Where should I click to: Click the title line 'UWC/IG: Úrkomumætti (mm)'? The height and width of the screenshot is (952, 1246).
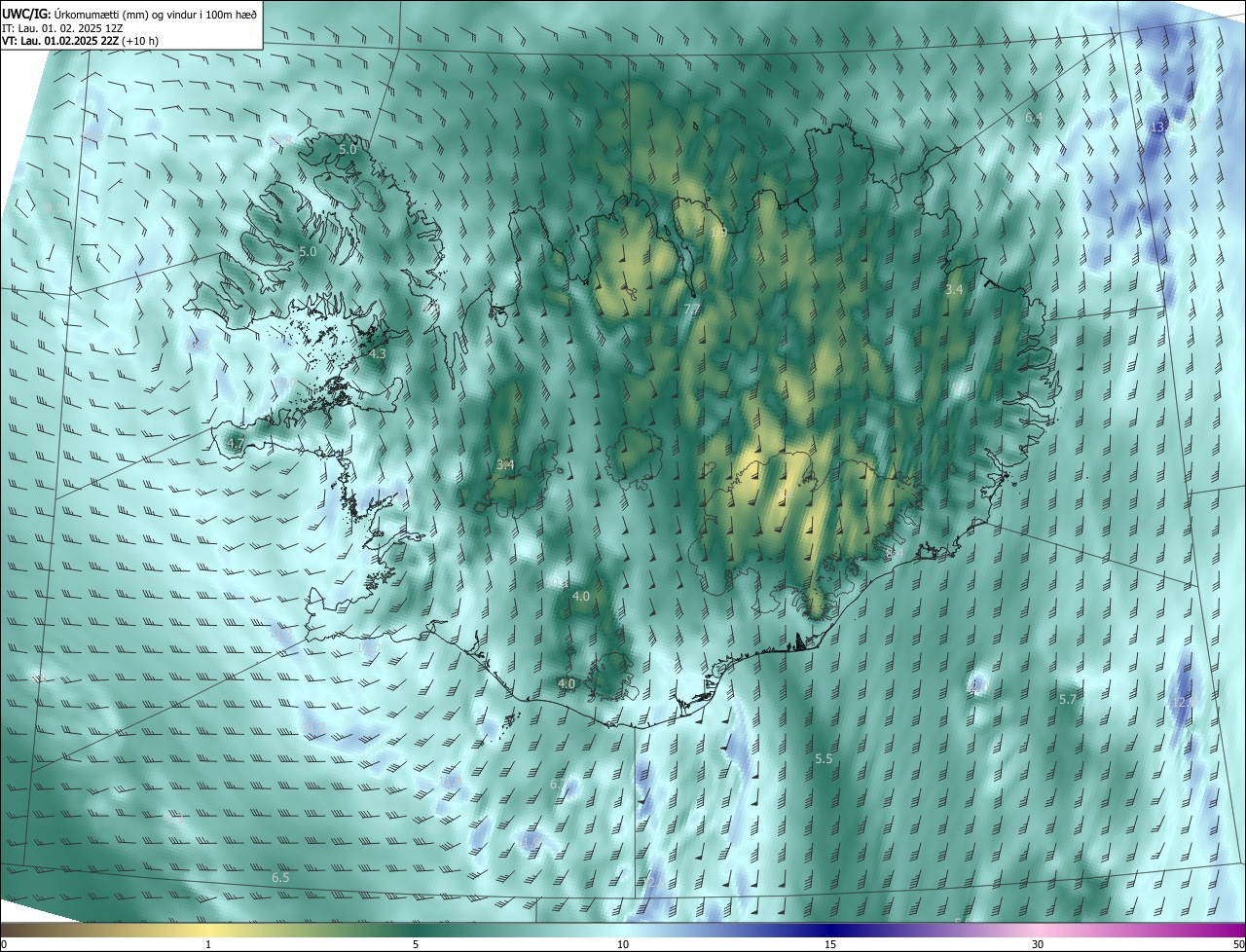point(130,14)
